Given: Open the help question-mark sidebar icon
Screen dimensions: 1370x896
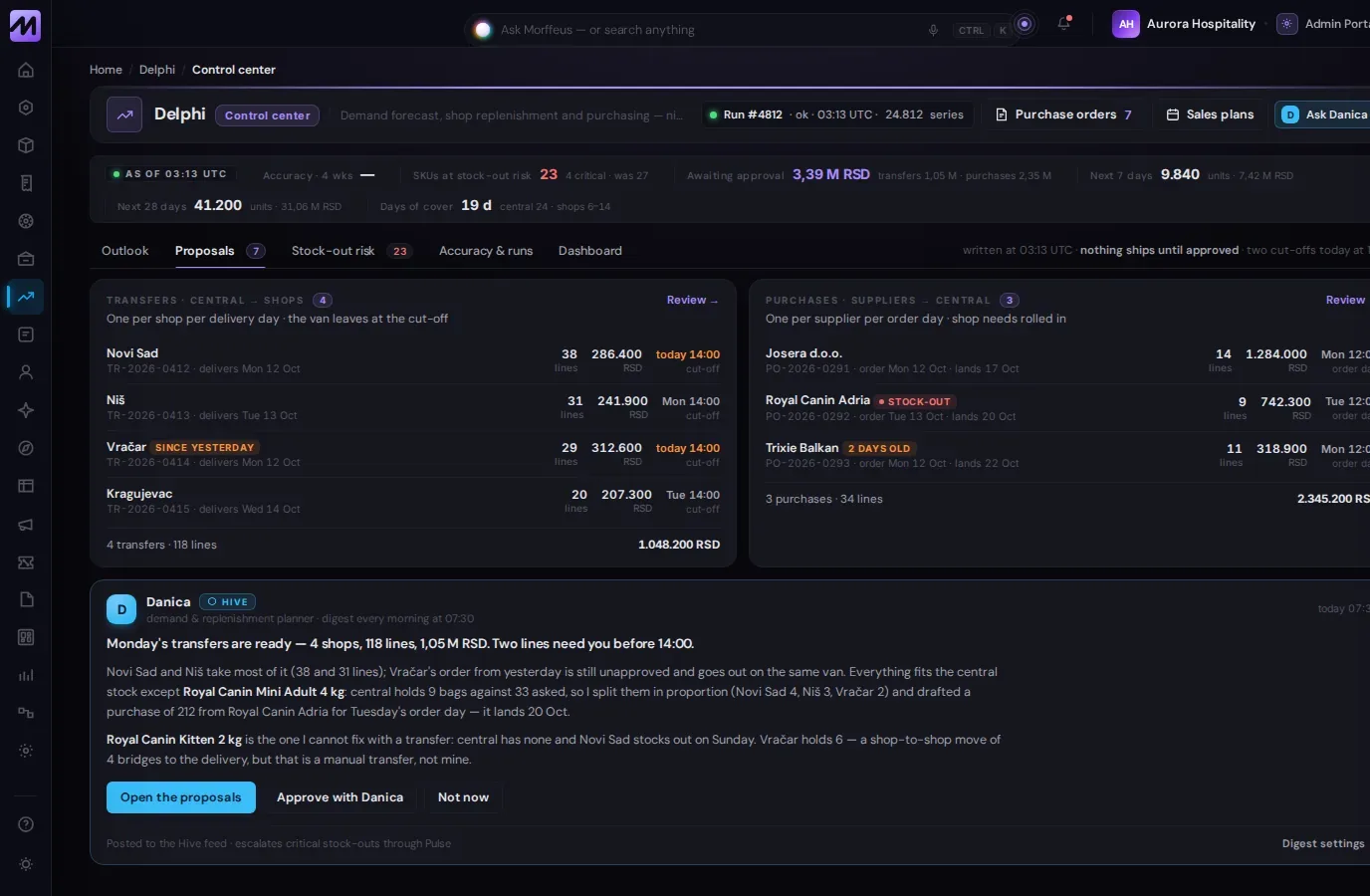Looking at the screenshot, I should pyautogui.click(x=26, y=824).
